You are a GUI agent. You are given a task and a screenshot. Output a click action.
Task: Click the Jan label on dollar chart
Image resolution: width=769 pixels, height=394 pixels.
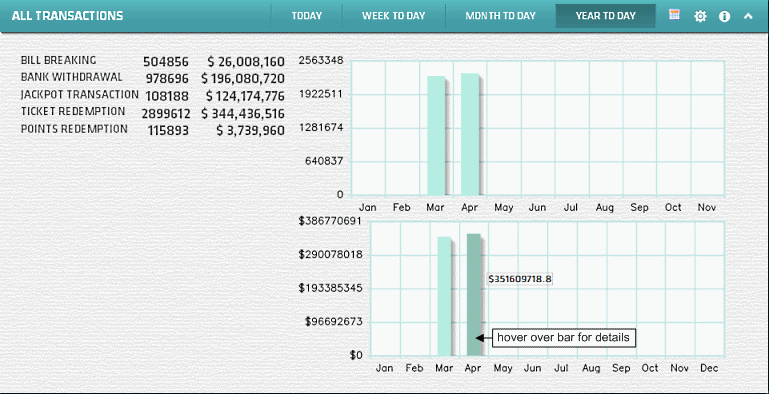[384, 368]
